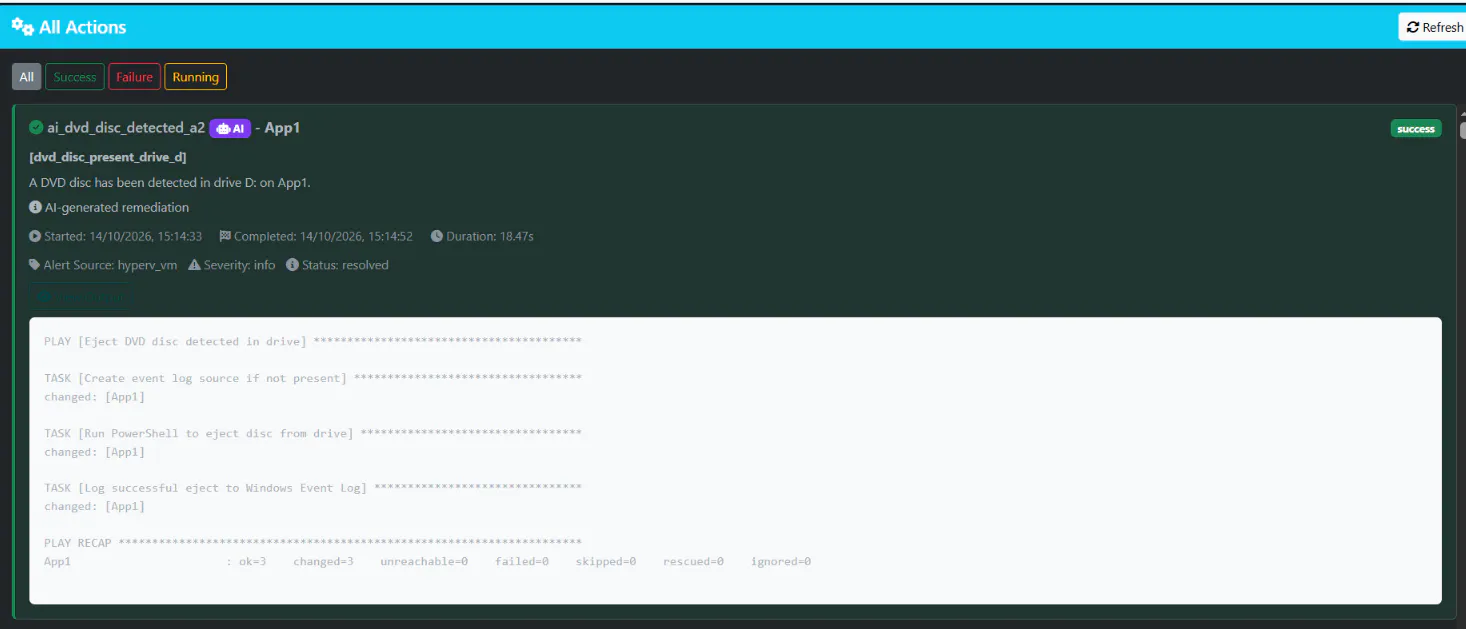
Task: Click the All Actions page heading
Action: click(x=83, y=27)
